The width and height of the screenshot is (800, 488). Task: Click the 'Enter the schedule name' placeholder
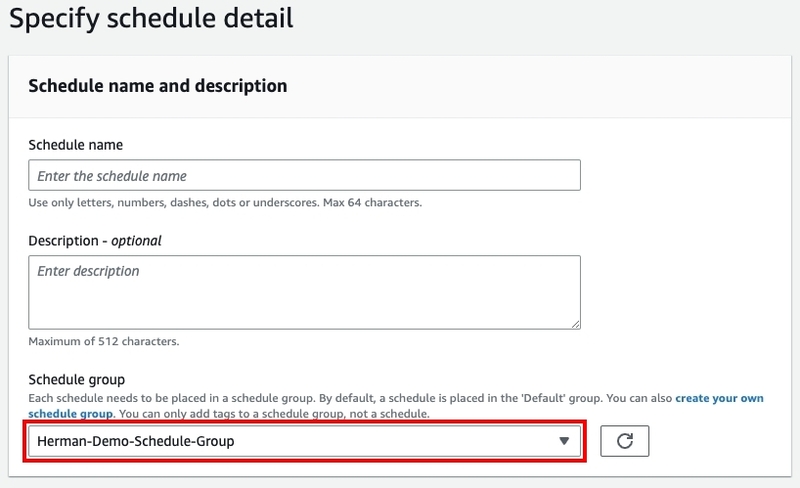[112, 176]
